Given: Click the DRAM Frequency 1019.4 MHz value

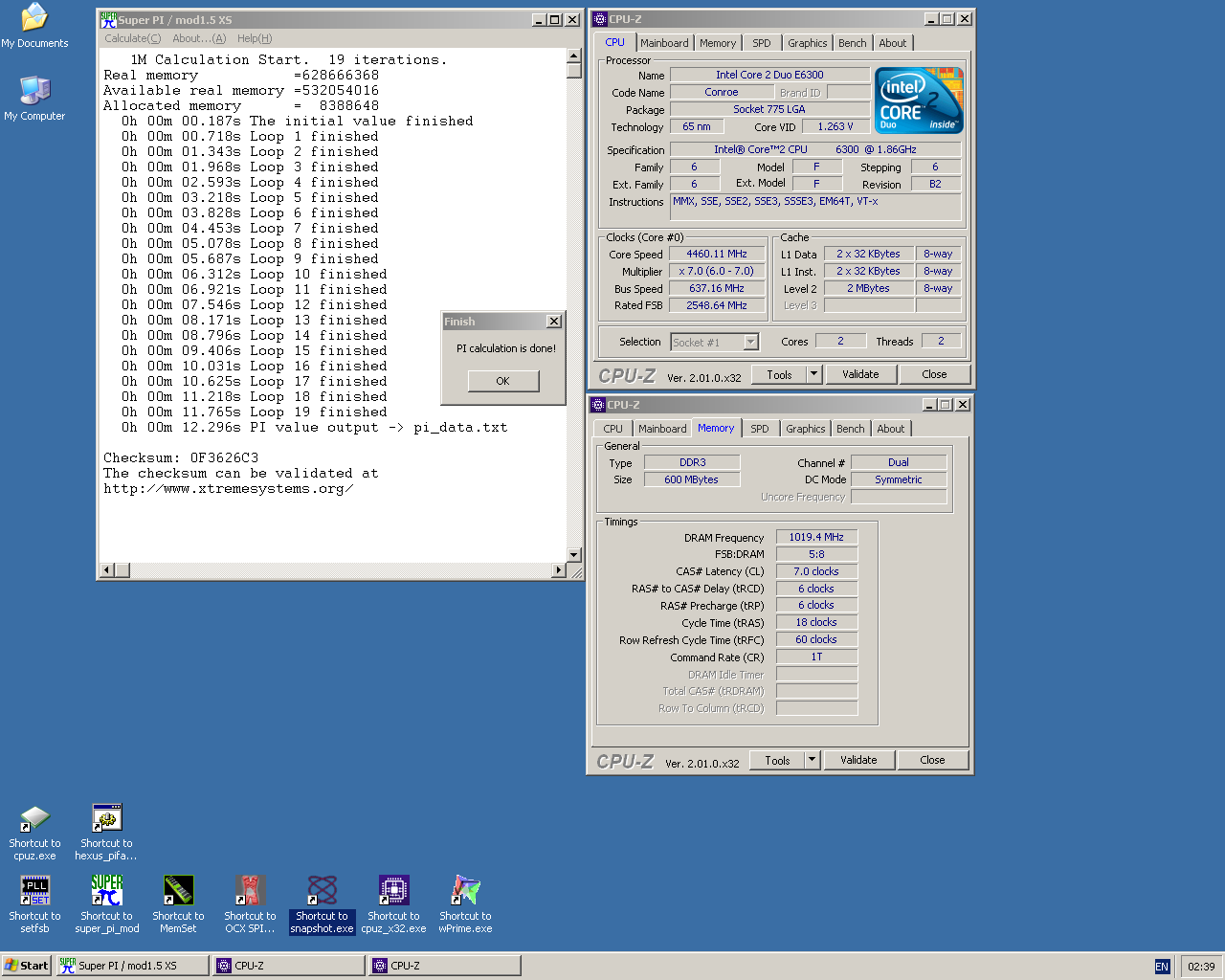Looking at the screenshot, I should coord(816,537).
